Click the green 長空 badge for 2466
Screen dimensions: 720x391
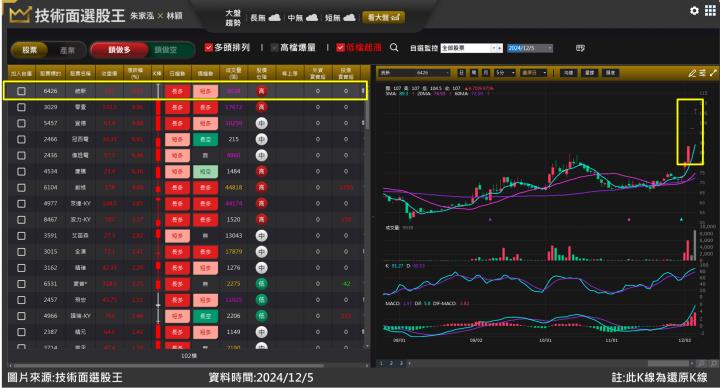click(x=205, y=139)
